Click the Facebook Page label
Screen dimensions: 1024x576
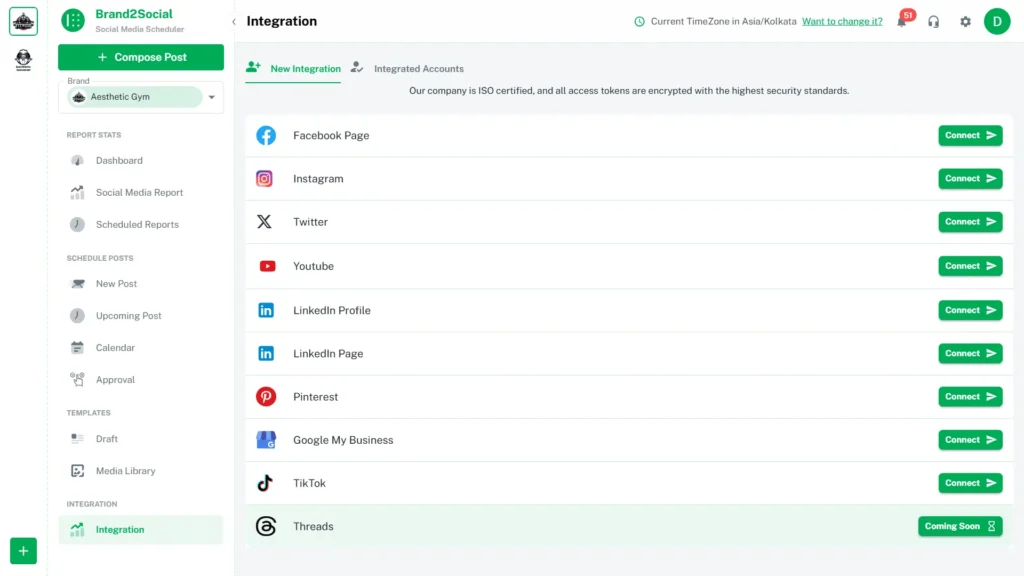331,135
